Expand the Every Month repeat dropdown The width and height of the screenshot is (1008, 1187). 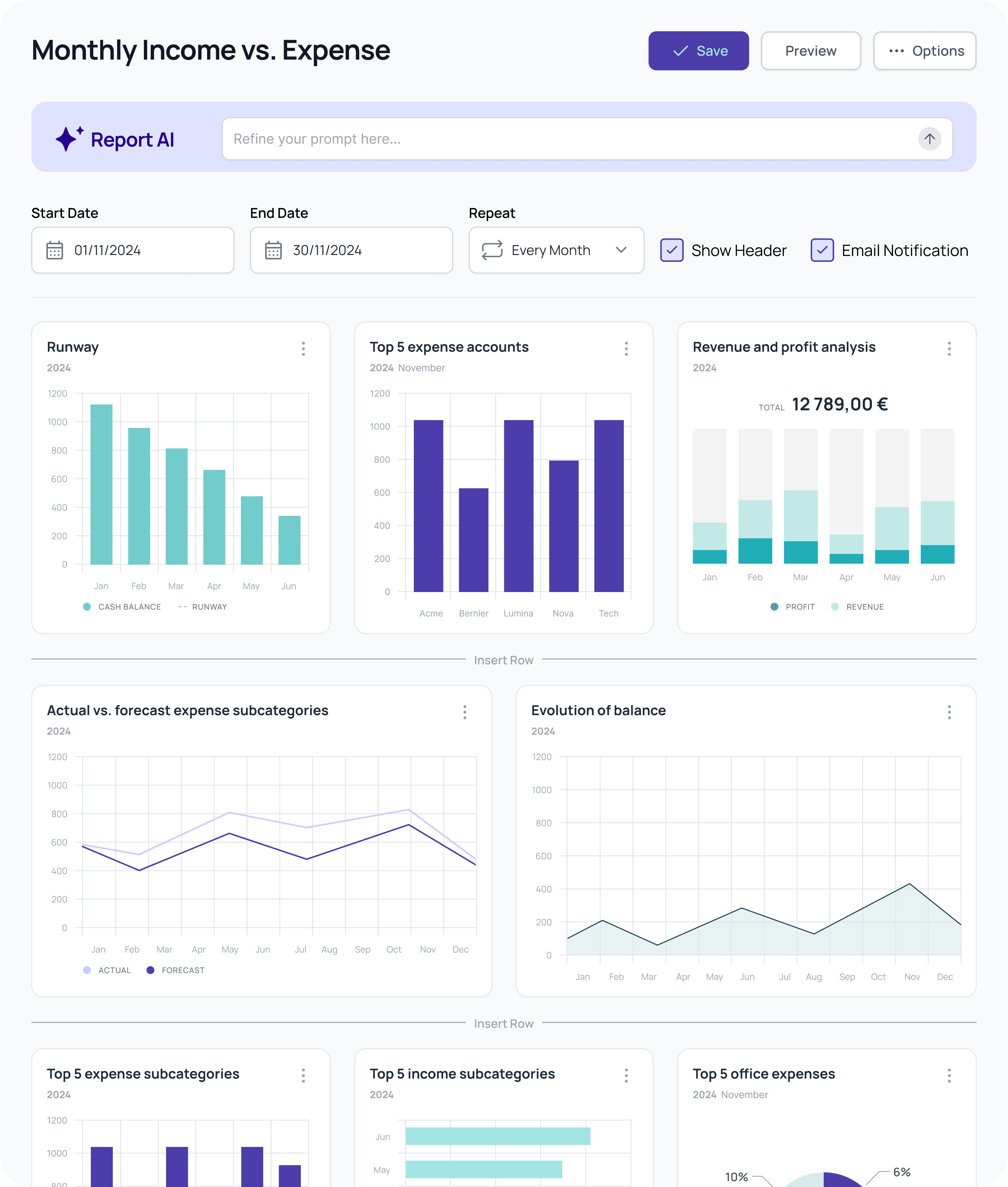(556, 250)
